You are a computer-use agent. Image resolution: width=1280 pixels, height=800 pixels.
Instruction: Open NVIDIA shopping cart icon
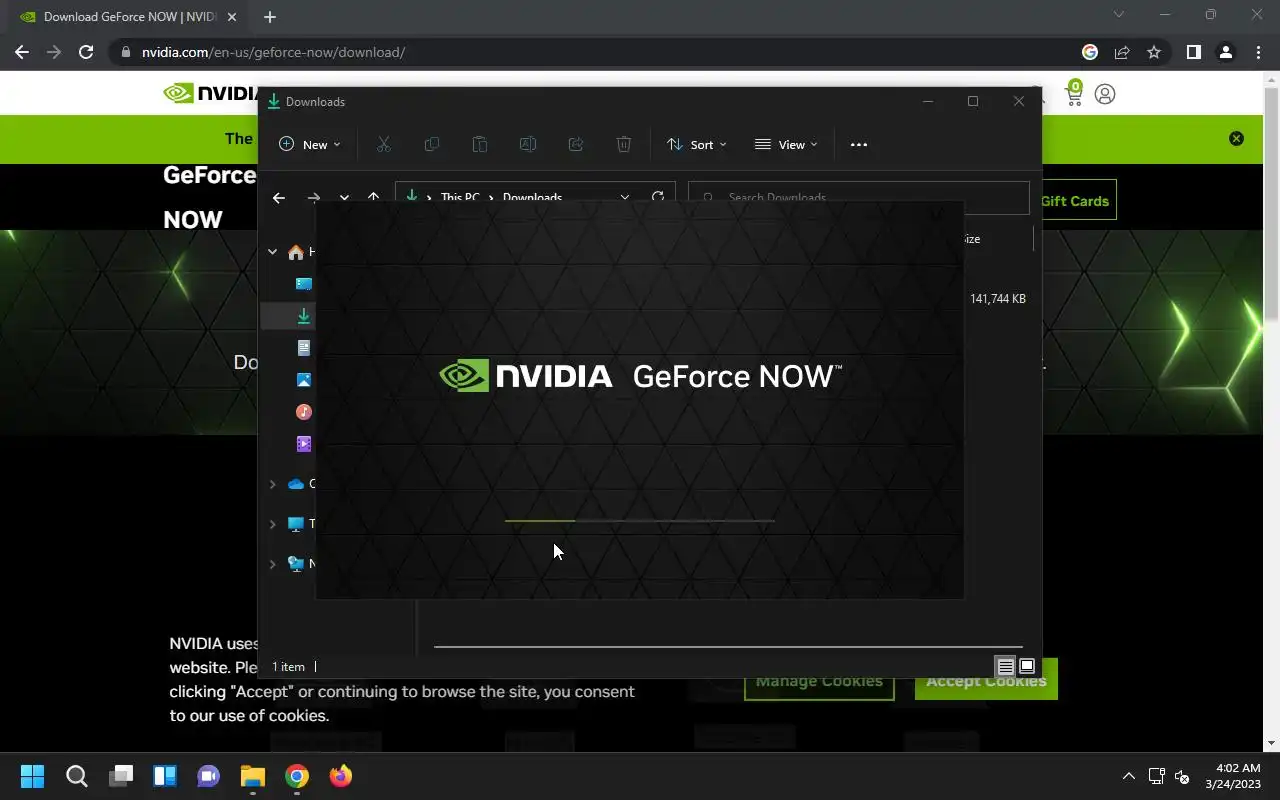pyautogui.click(x=1074, y=94)
